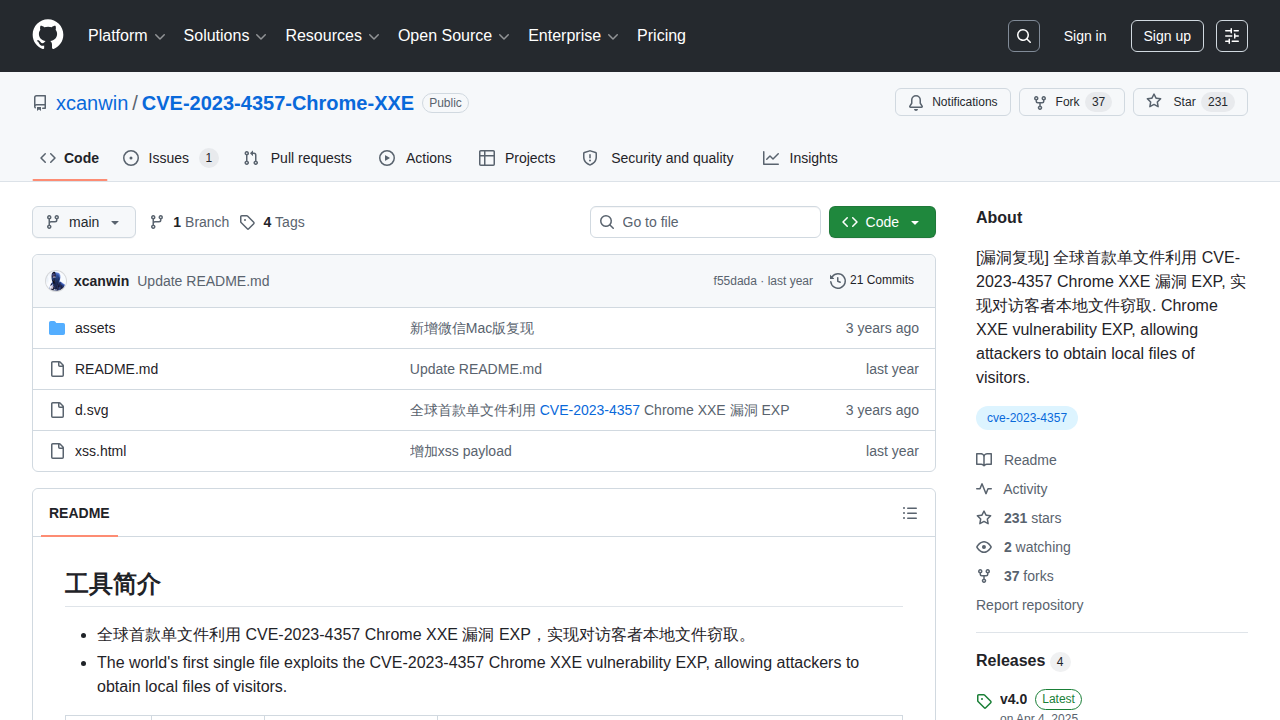
Task: Focus the Go to file search field
Action: [x=705, y=222]
